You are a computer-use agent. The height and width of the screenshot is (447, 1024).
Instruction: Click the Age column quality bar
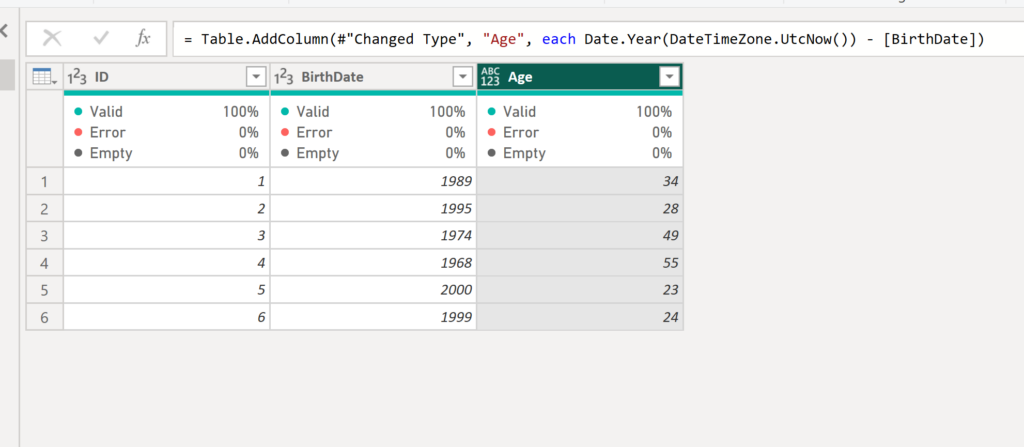(580, 93)
